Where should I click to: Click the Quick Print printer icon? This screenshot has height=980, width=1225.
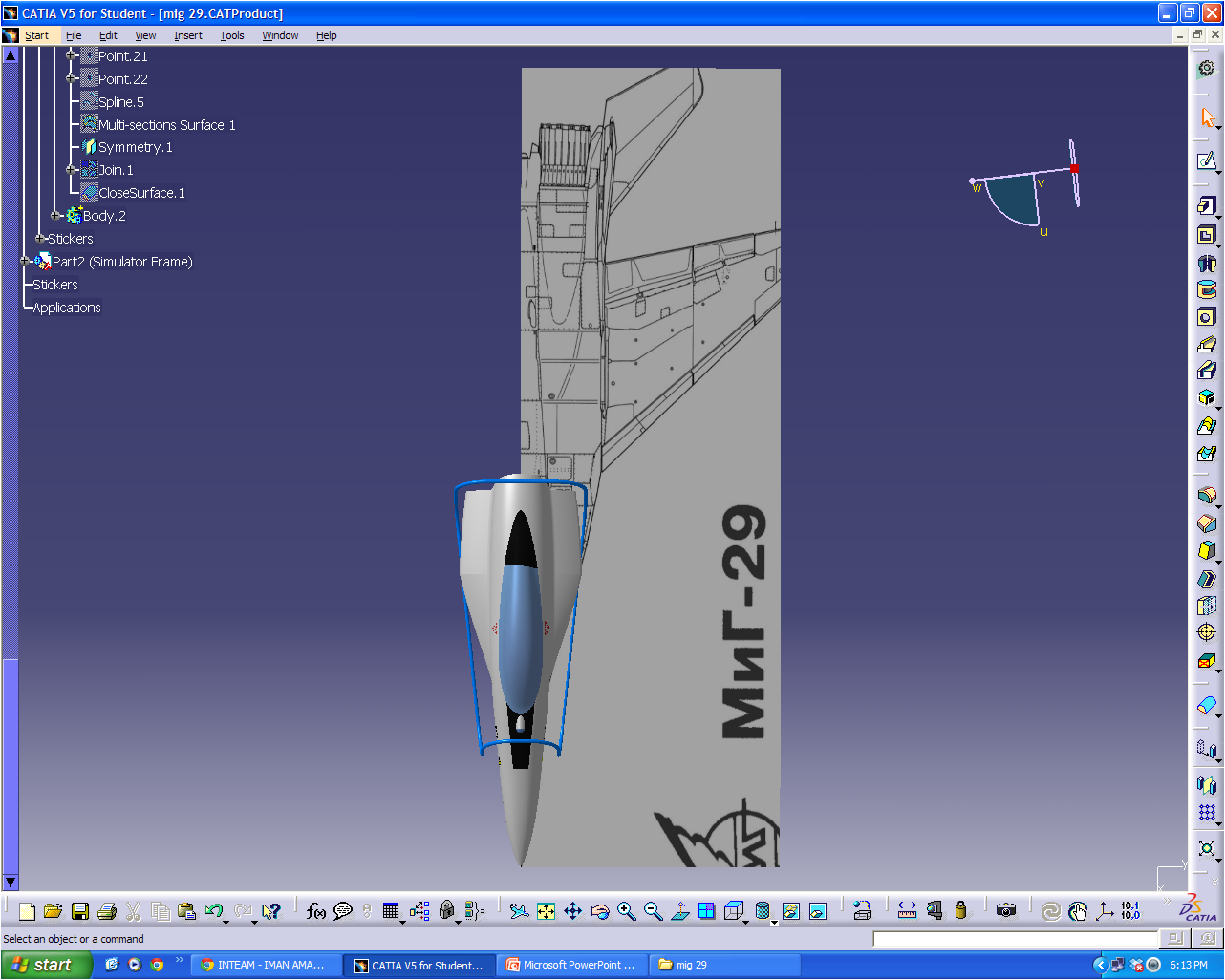pos(107,911)
